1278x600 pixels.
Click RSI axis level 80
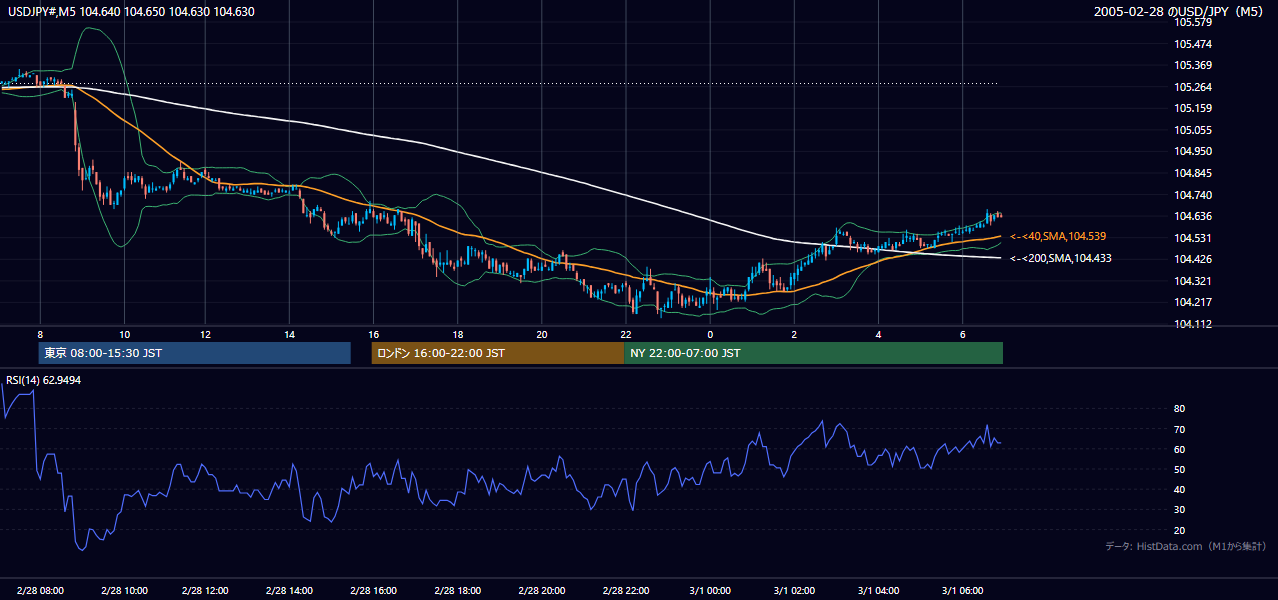[x=1180, y=409]
